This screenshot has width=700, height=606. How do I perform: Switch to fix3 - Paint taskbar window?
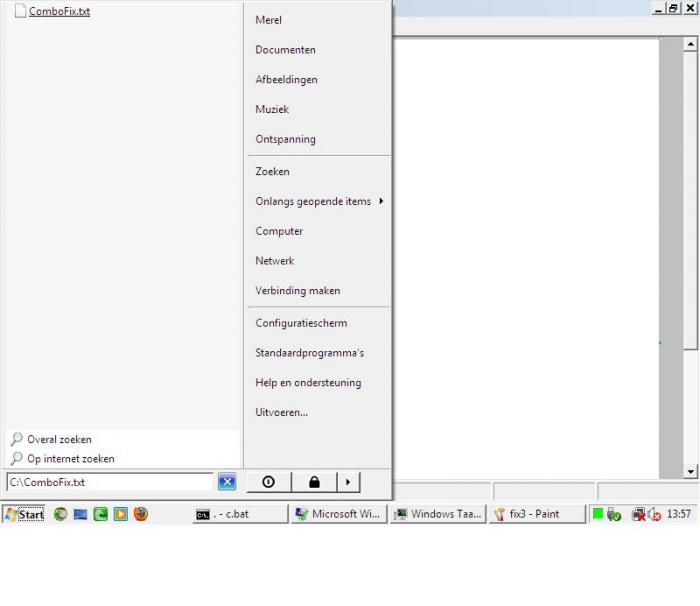coord(537,514)
